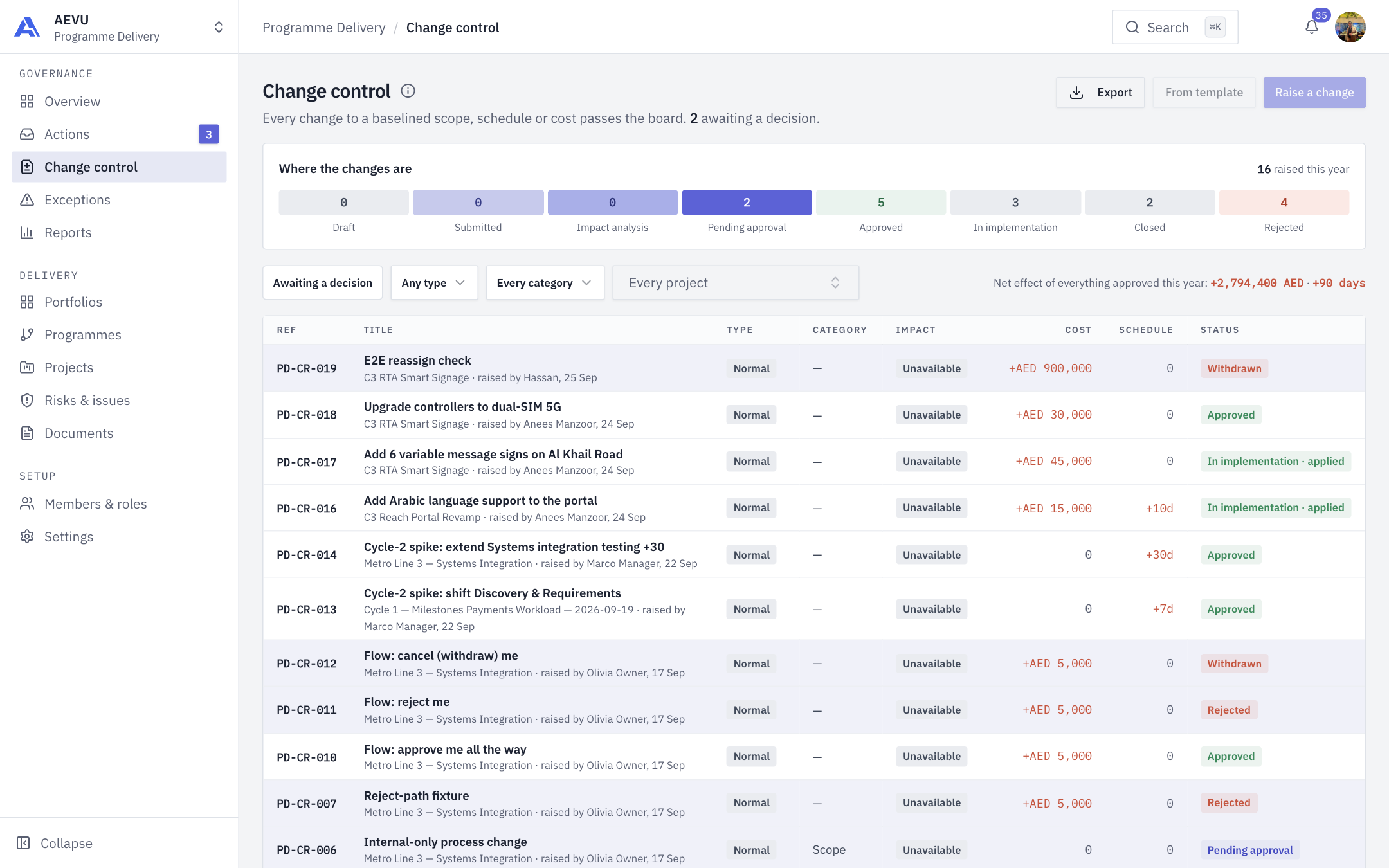Expand the workspace switcher chevrons
This screenshot has width=1389, height=868.
[x=219, y=27]
